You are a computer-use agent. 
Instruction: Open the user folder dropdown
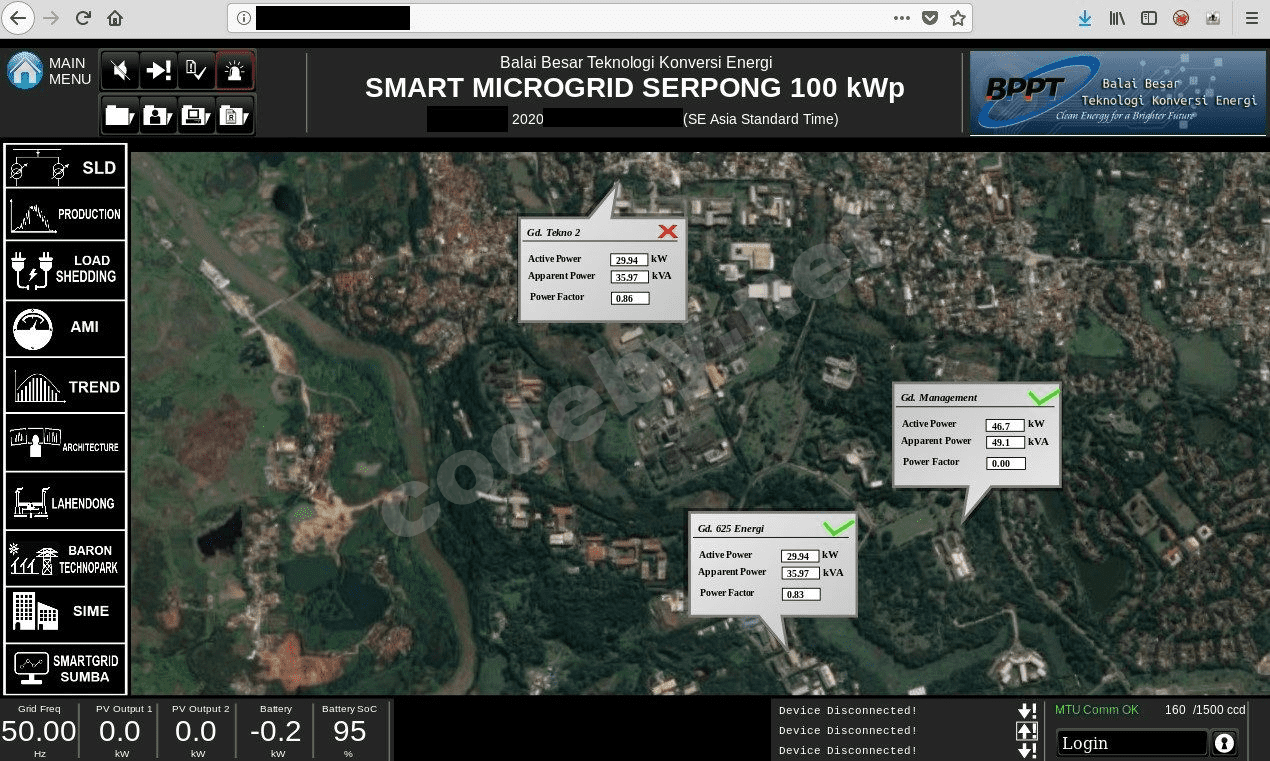[158, 116]
